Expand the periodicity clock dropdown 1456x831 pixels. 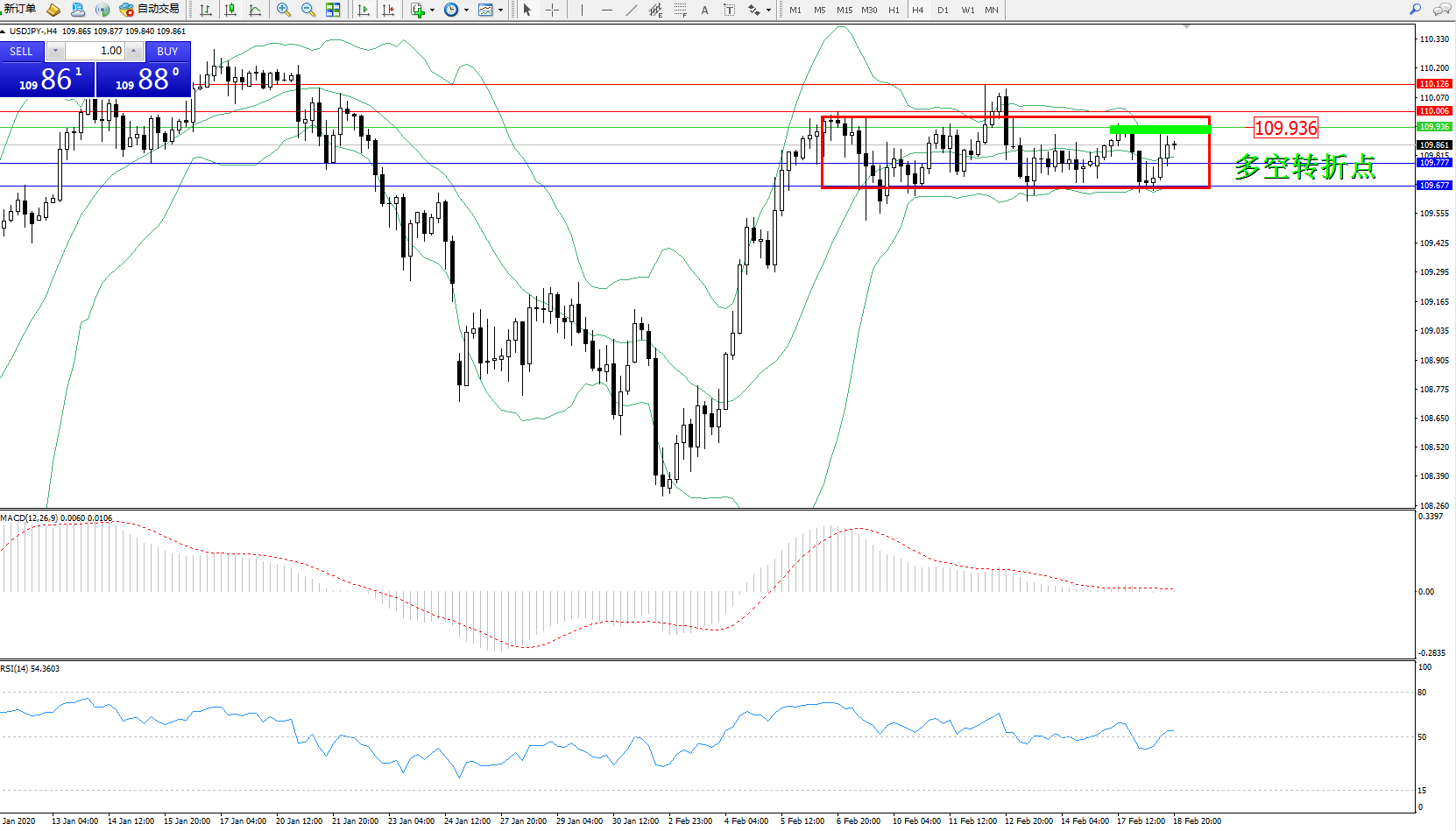coord(466,11)
